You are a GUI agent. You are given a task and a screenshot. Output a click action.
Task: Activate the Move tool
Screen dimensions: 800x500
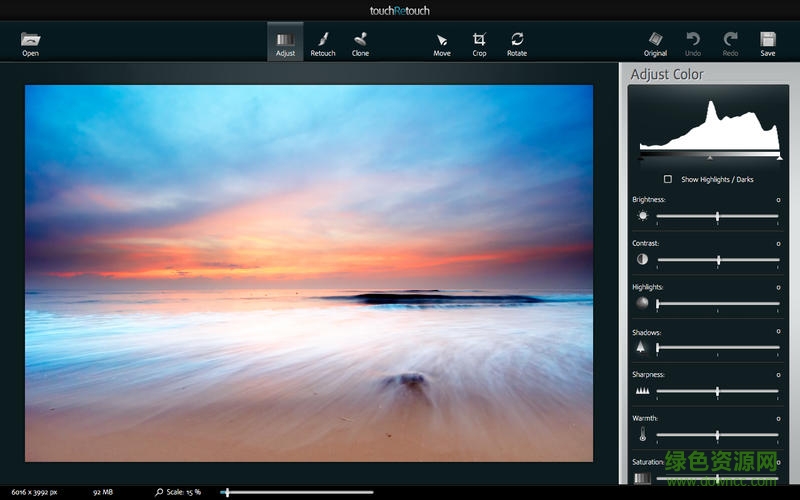[442, 43]
